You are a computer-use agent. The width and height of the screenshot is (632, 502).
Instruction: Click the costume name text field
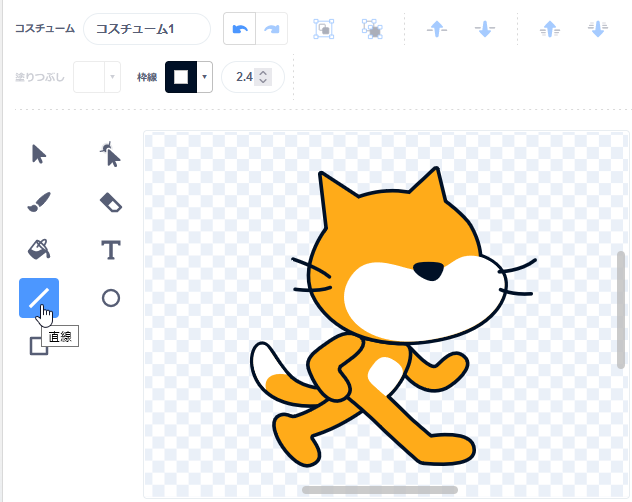pyautogui.click(x=147, y=29)
